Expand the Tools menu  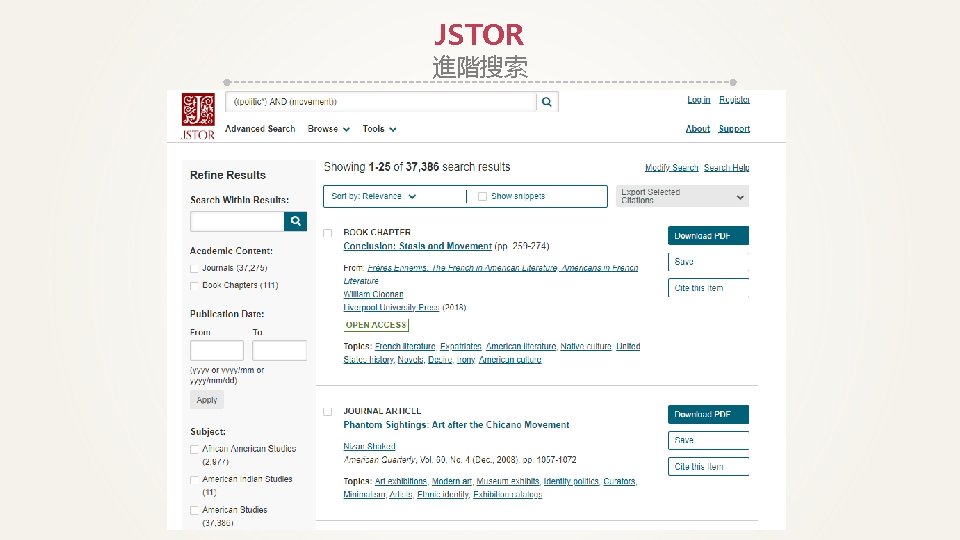coord(379,129)
